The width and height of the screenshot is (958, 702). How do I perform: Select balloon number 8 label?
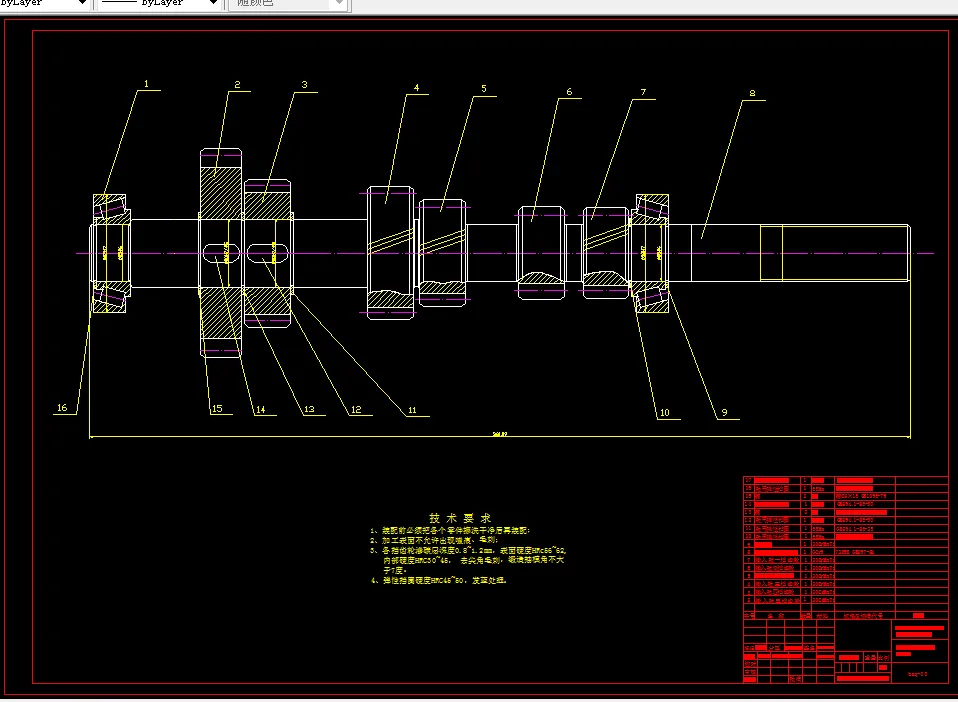752,93
